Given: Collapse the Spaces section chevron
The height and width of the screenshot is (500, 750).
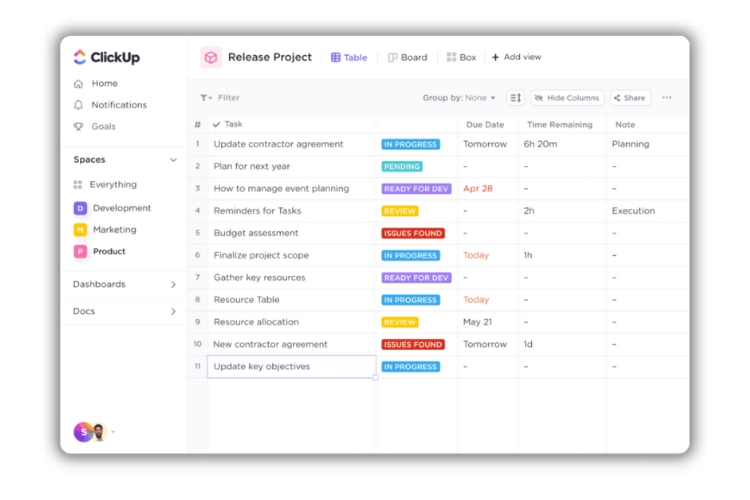Looking at the screenshot, I should [x=173, y=160].
